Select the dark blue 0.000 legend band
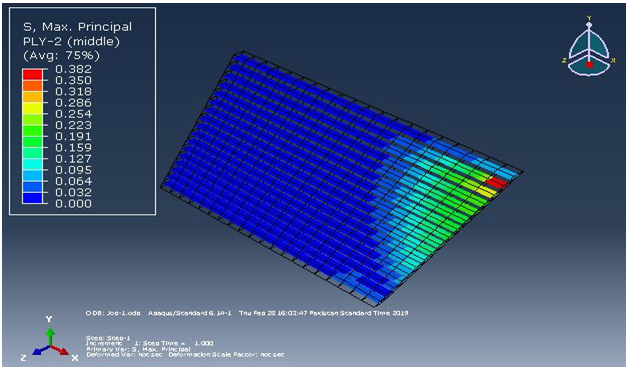The width and height of the screenshot is (630, 371). click(32, 198)
